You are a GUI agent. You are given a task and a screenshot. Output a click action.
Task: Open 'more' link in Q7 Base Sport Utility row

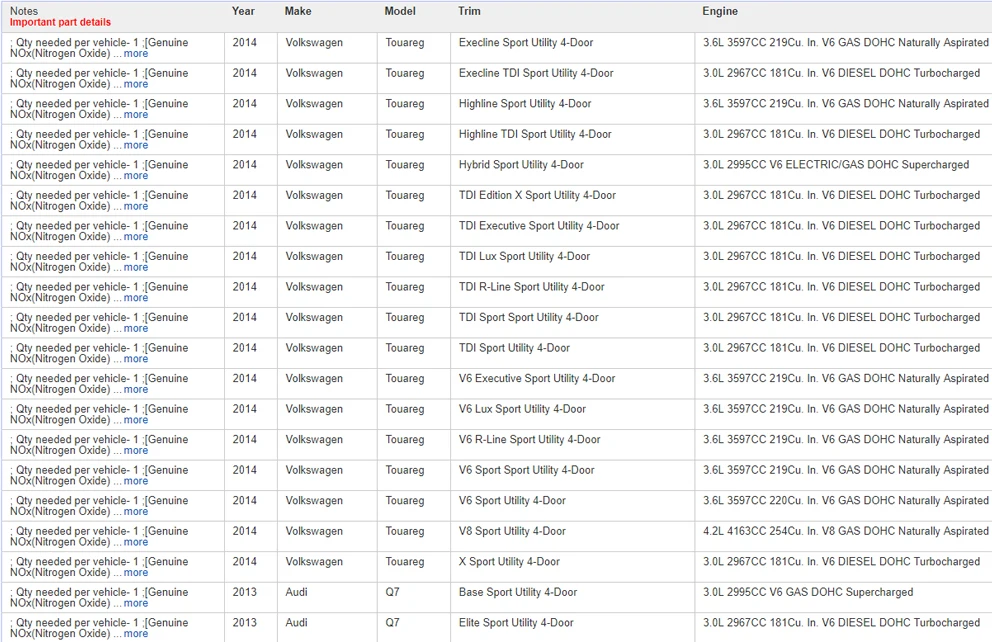pos(135,603)
